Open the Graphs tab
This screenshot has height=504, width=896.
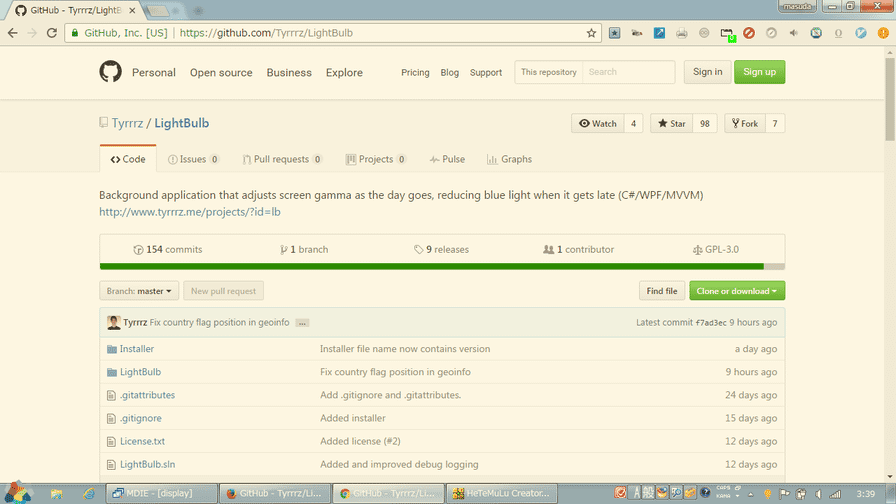pyautogui.click(x=509, y=159)
